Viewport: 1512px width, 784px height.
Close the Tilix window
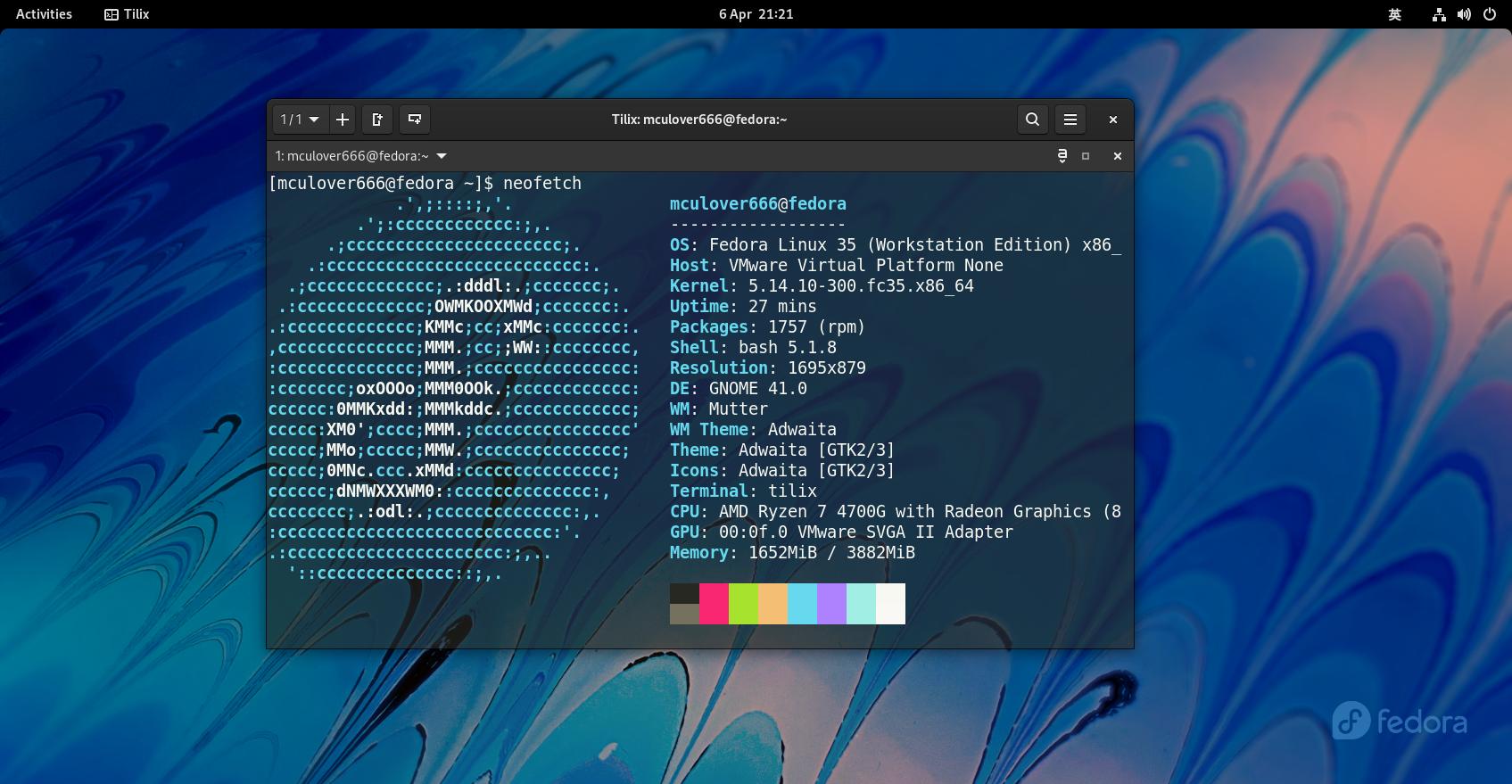point(1113,120)
